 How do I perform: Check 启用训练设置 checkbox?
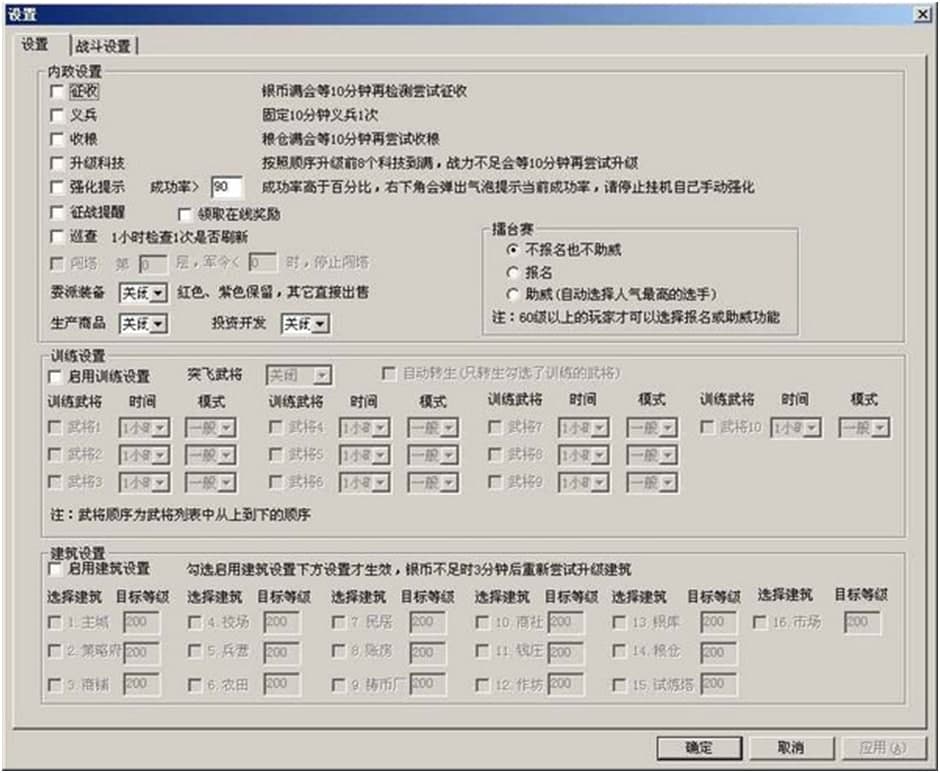[55, 377]
